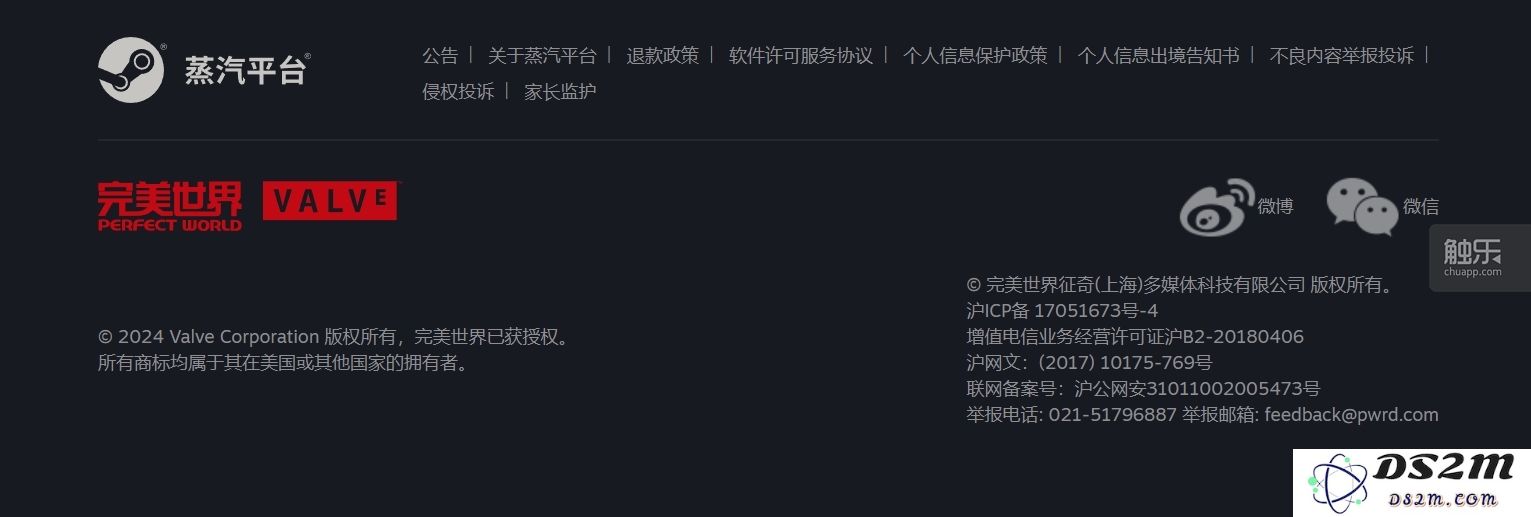This screenshot has width=1531, height=517.
Task: Open the 关于蒸汽平台 link
Action: [542, 56]
